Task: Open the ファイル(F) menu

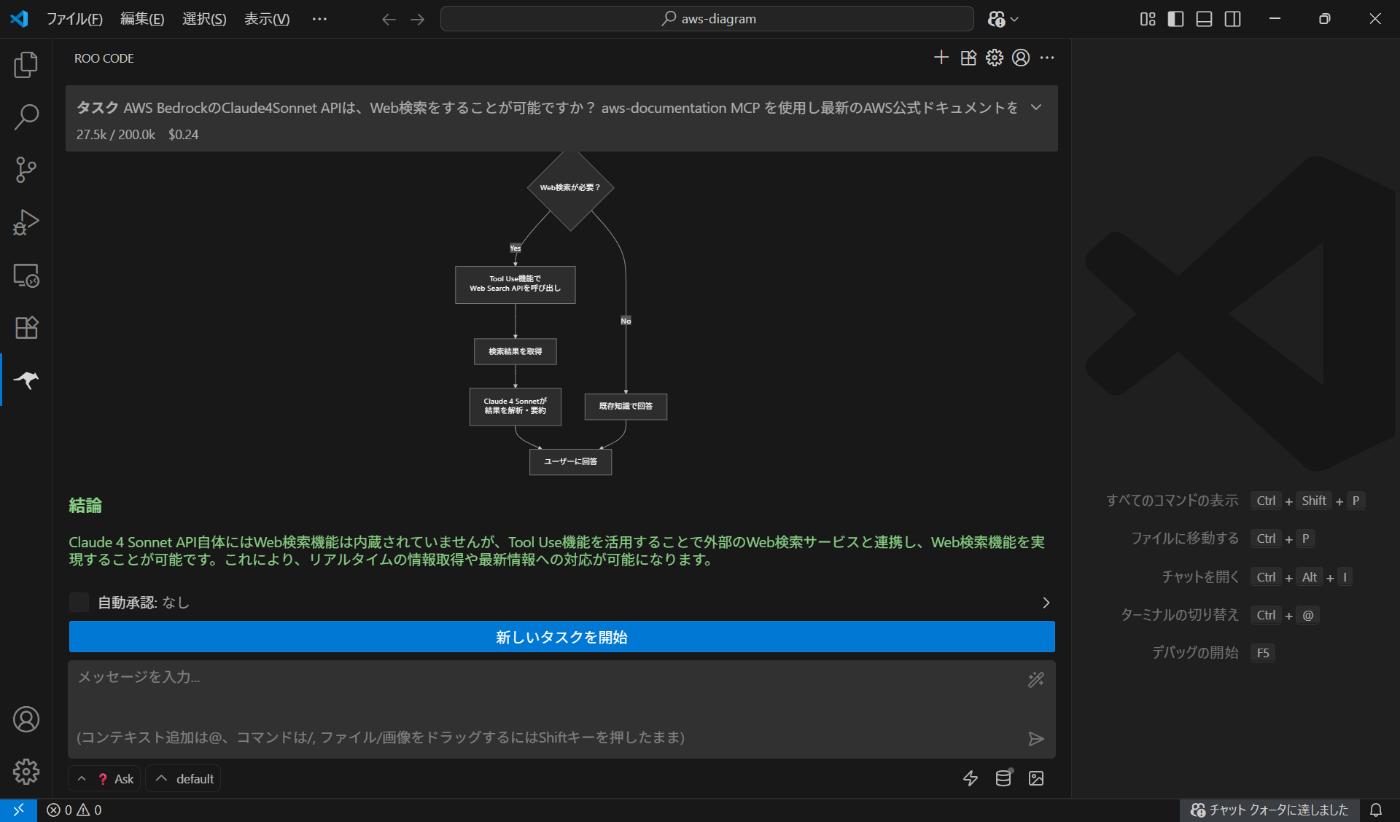Action: pos(75,19)
